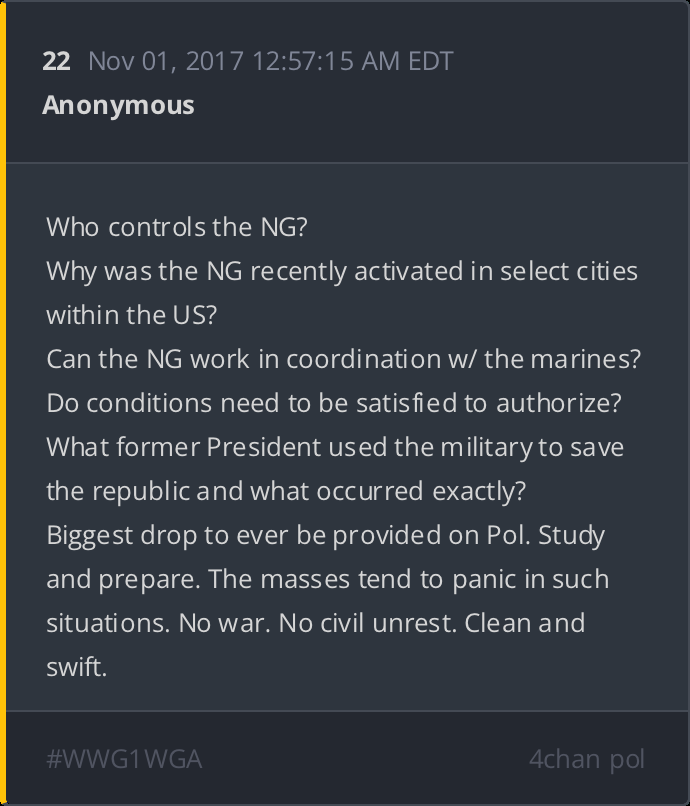
Task: Click the line "Who controls the NG?"
Action: (x=176, y=227)
